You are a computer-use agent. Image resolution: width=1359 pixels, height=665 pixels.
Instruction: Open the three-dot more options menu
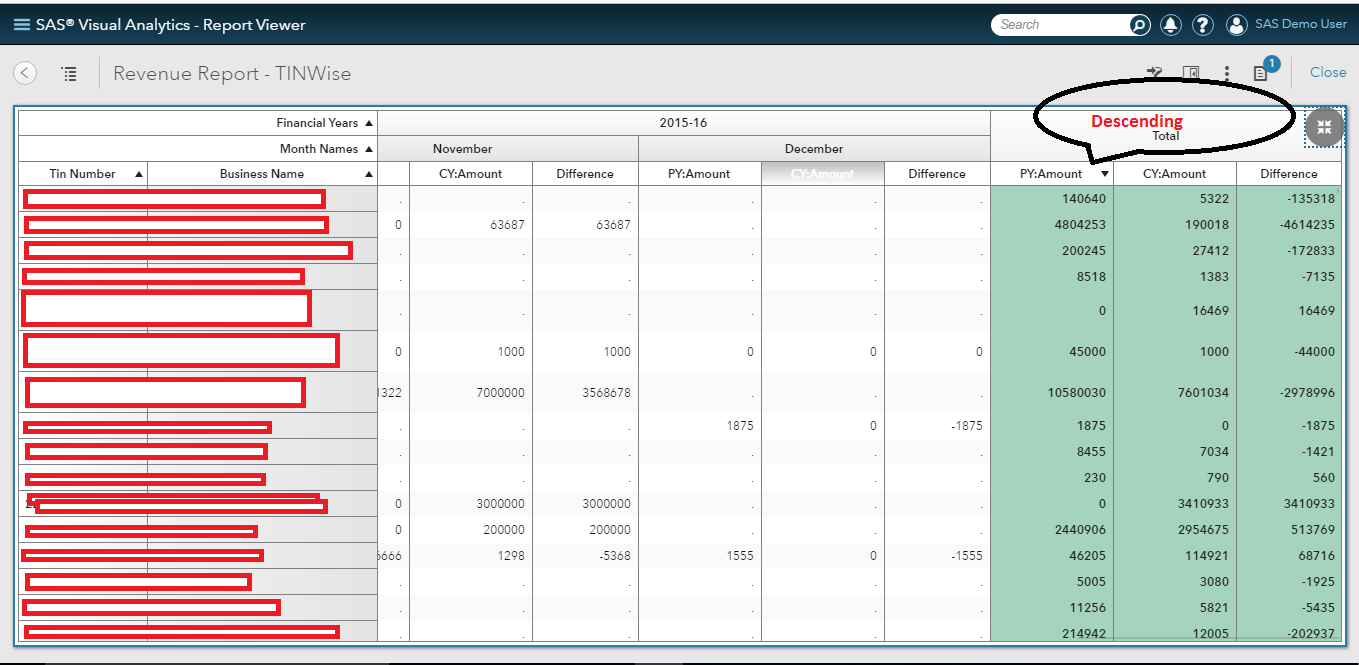pos(1227,73)
